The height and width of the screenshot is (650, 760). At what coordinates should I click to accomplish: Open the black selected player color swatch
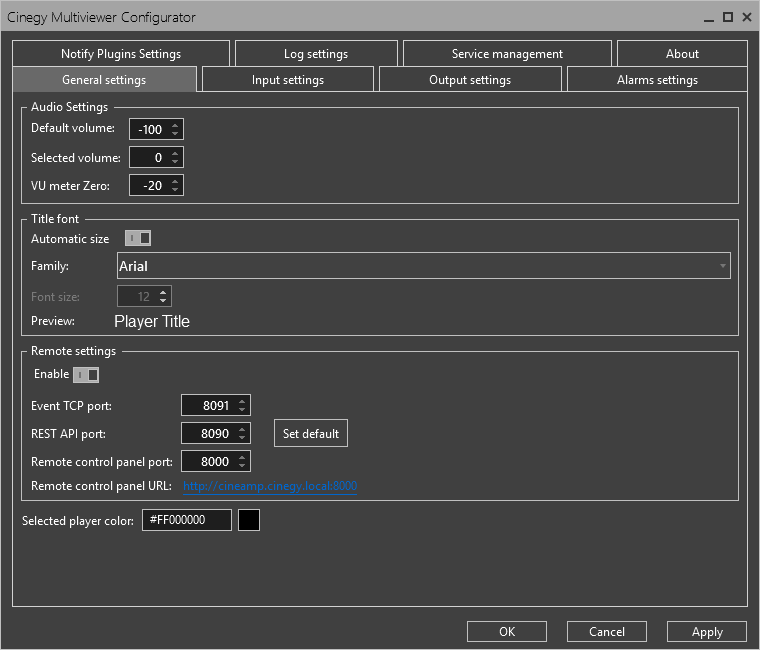249,520
